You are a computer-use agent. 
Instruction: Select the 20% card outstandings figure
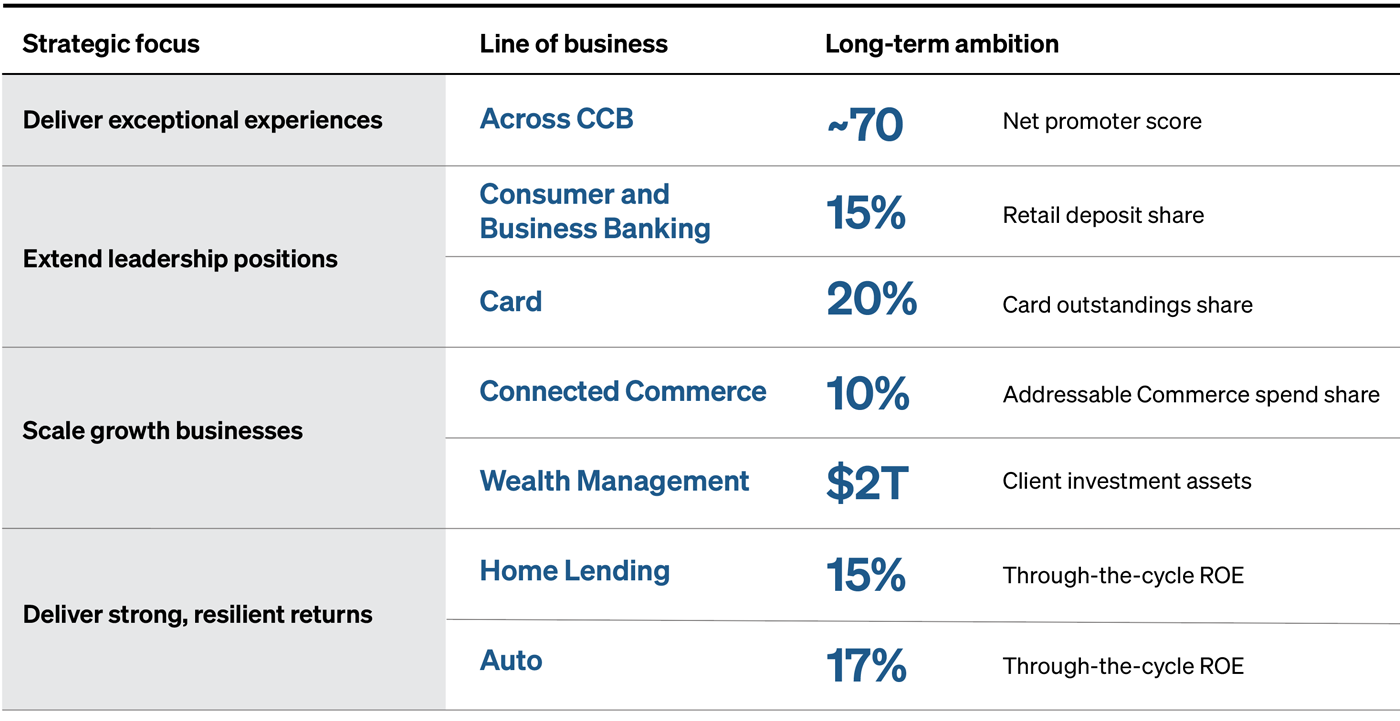click(871, 301)
